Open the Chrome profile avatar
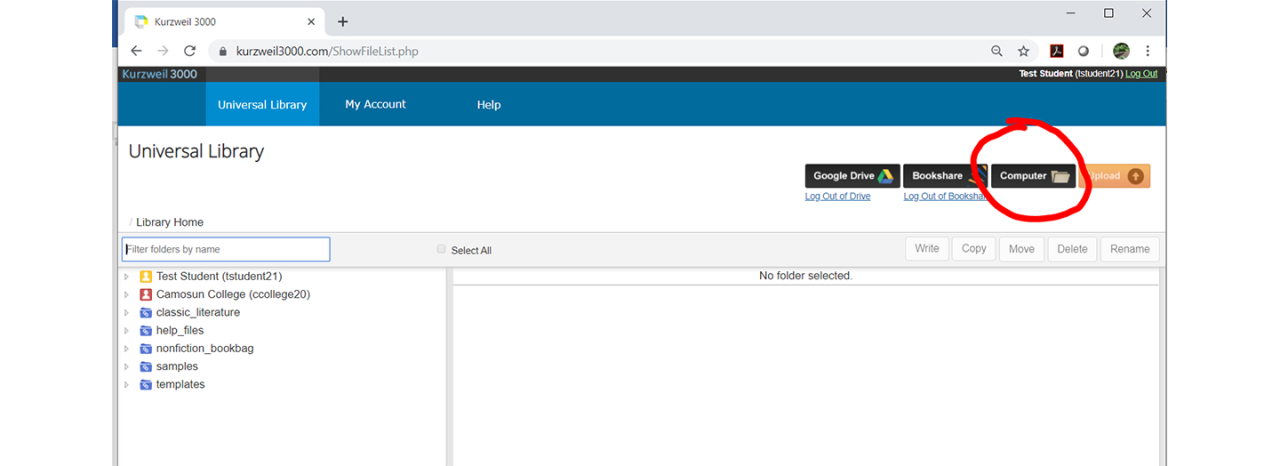Screen dimensions: 1280x466 point(1121,51)
